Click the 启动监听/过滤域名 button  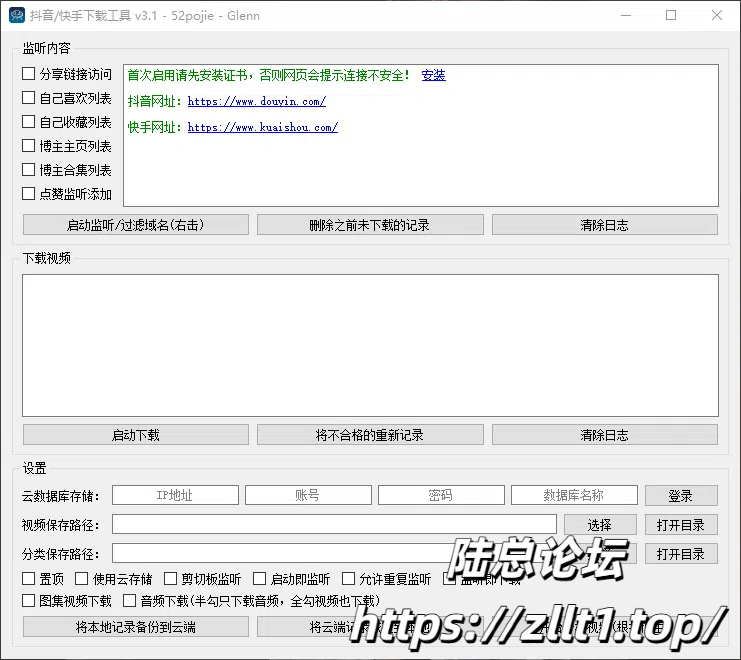click(x=136, y=225)
